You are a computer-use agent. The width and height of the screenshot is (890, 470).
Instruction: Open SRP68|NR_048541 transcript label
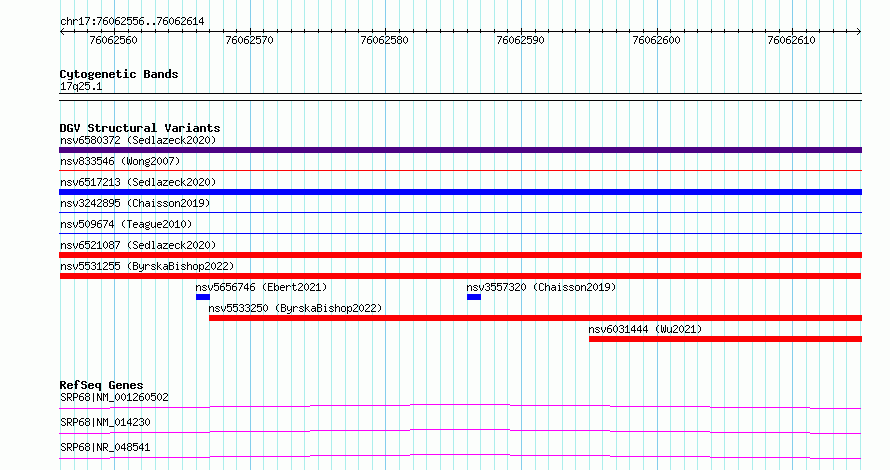click(105, 447)
